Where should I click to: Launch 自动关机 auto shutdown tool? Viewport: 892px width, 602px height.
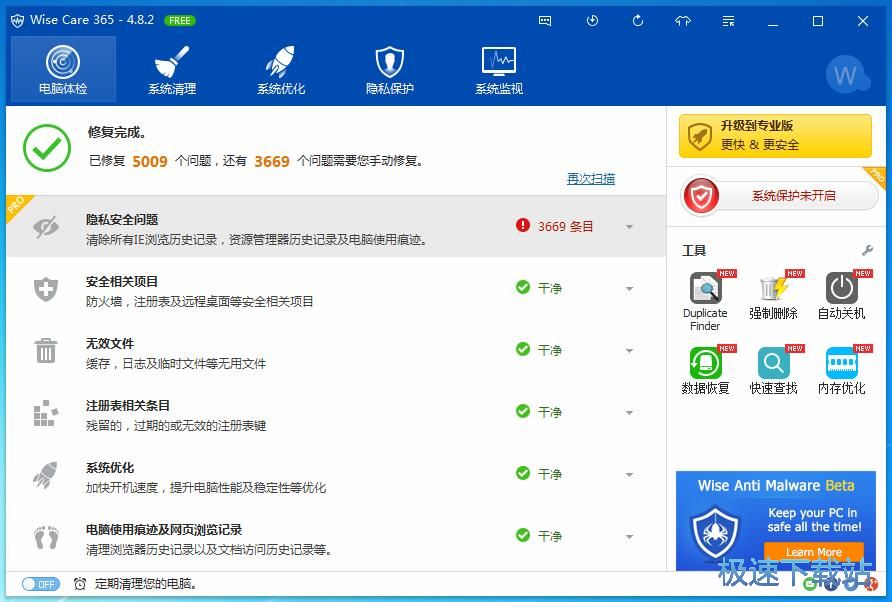pos(841,295)
